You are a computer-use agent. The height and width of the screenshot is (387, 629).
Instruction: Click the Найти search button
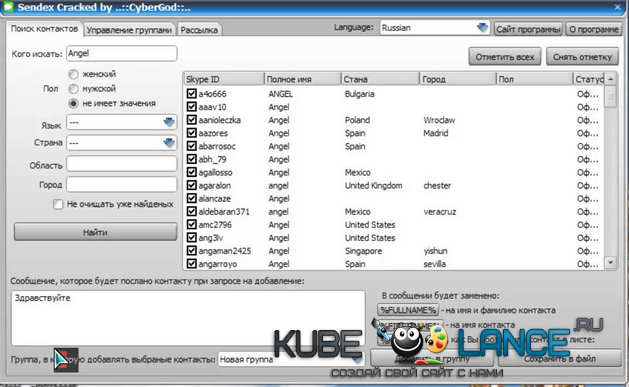[95, 232]
